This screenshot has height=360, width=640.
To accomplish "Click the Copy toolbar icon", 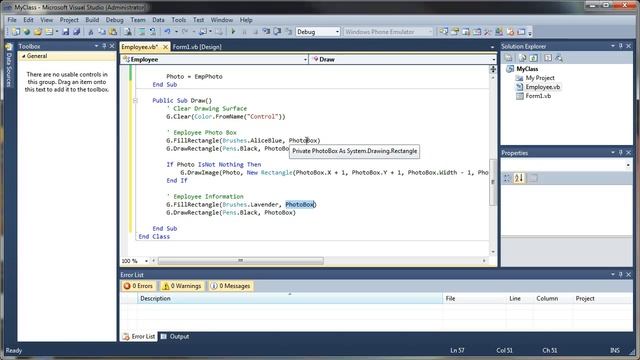I will [102, 32].
